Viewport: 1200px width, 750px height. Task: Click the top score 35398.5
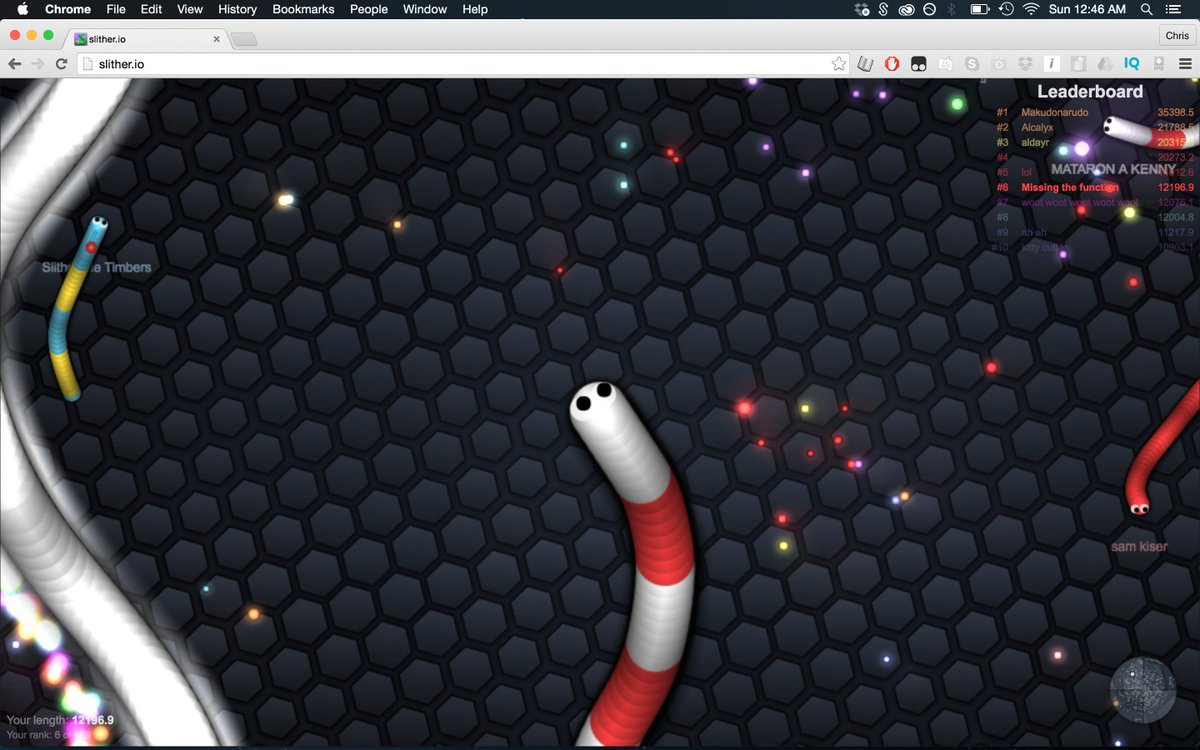[x=1175, y=113]
